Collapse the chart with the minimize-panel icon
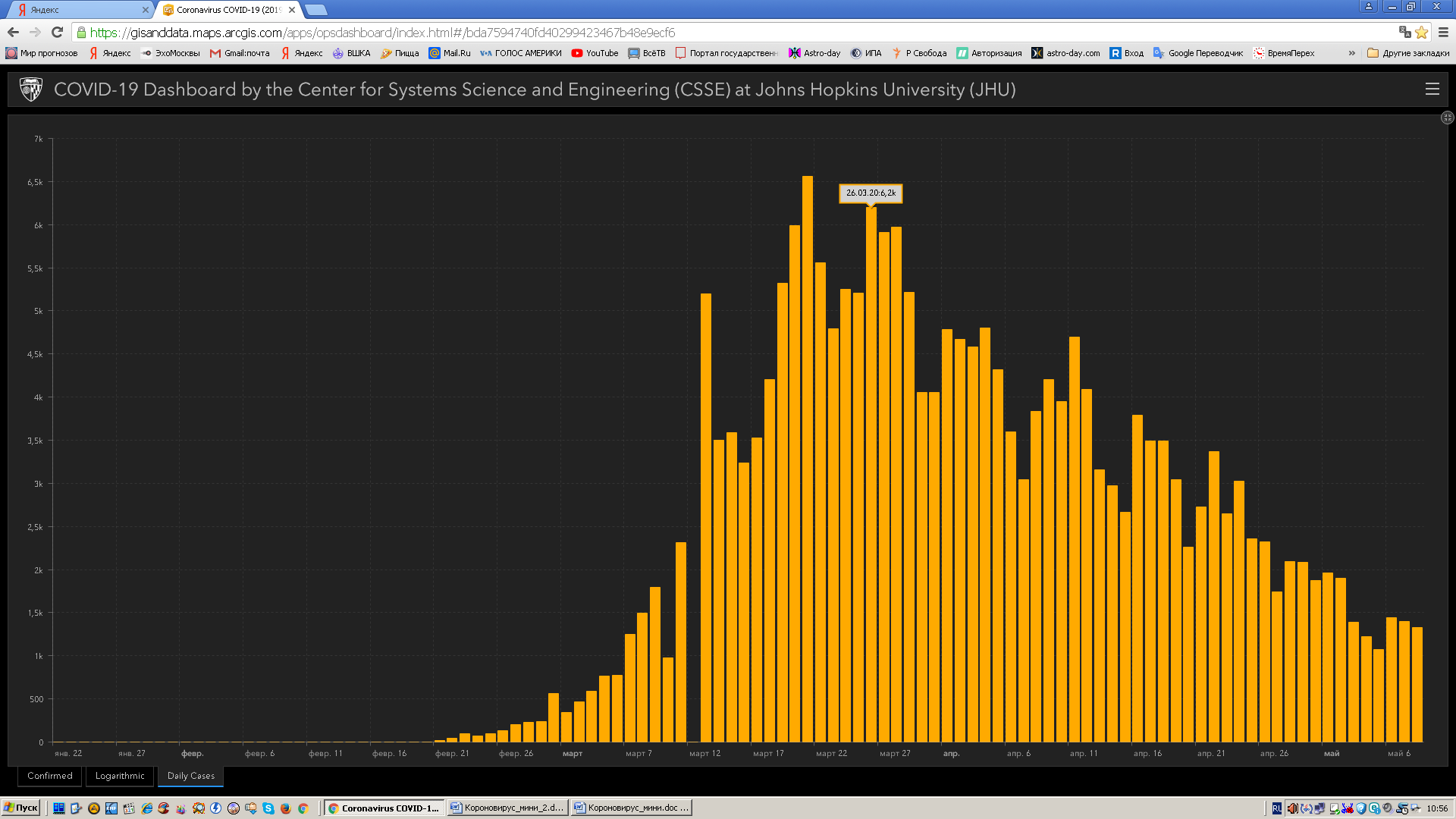 tap(1447, 118)
